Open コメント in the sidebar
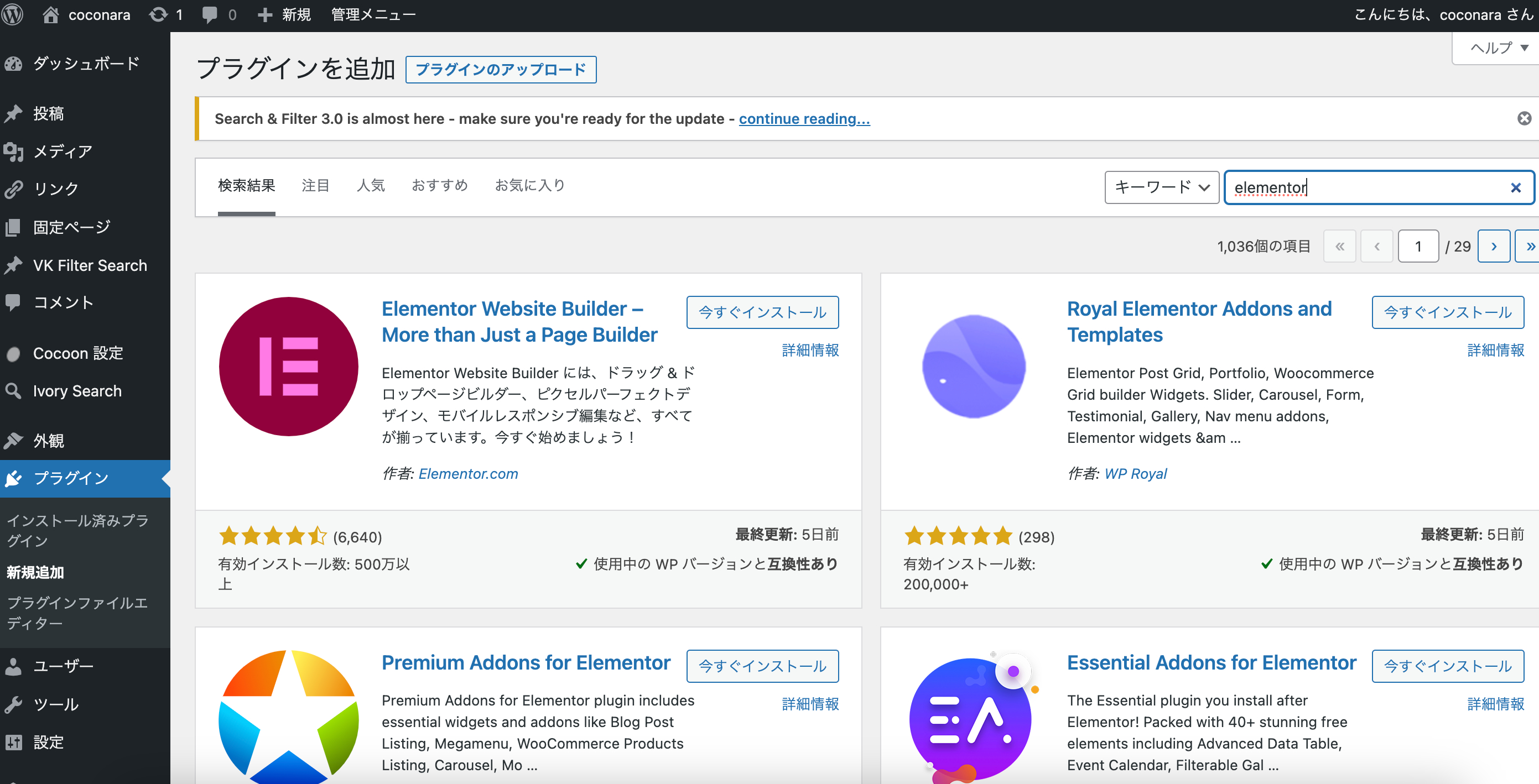This screenshot has width=1539, height=784. 85,302
